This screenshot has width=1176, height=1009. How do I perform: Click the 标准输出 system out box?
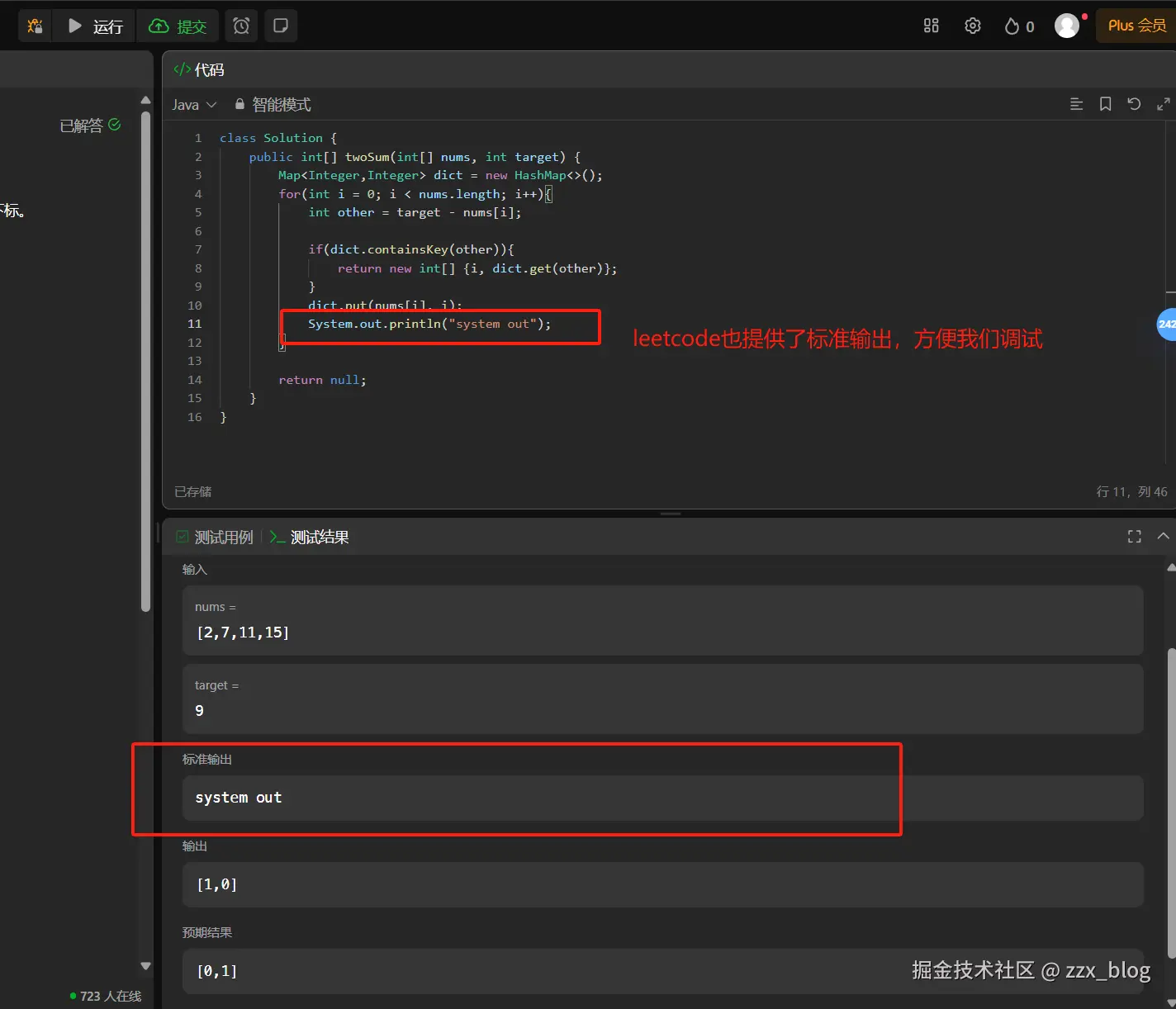coord(662,798)
